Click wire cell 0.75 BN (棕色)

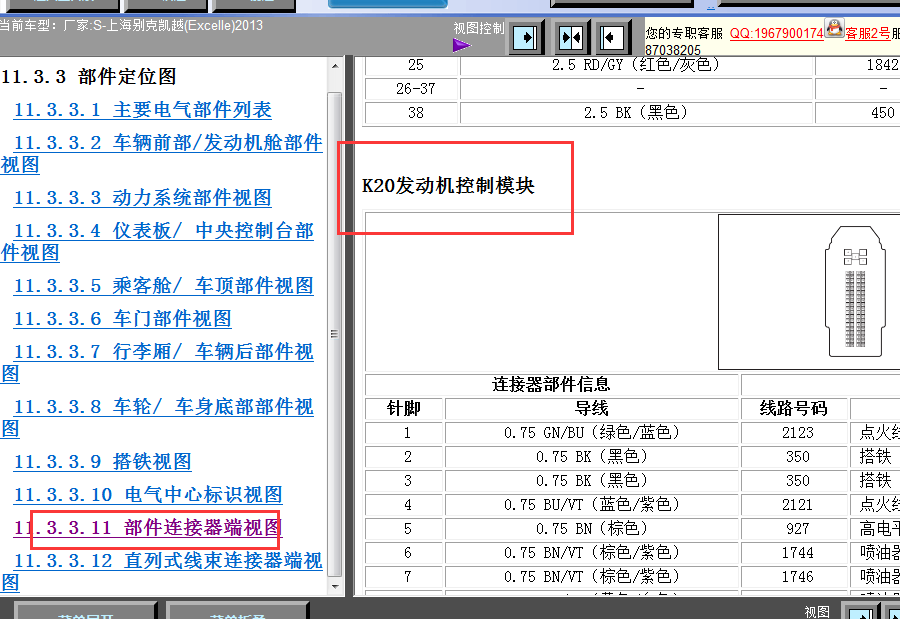pyautogui.click(x=591, y=529)
